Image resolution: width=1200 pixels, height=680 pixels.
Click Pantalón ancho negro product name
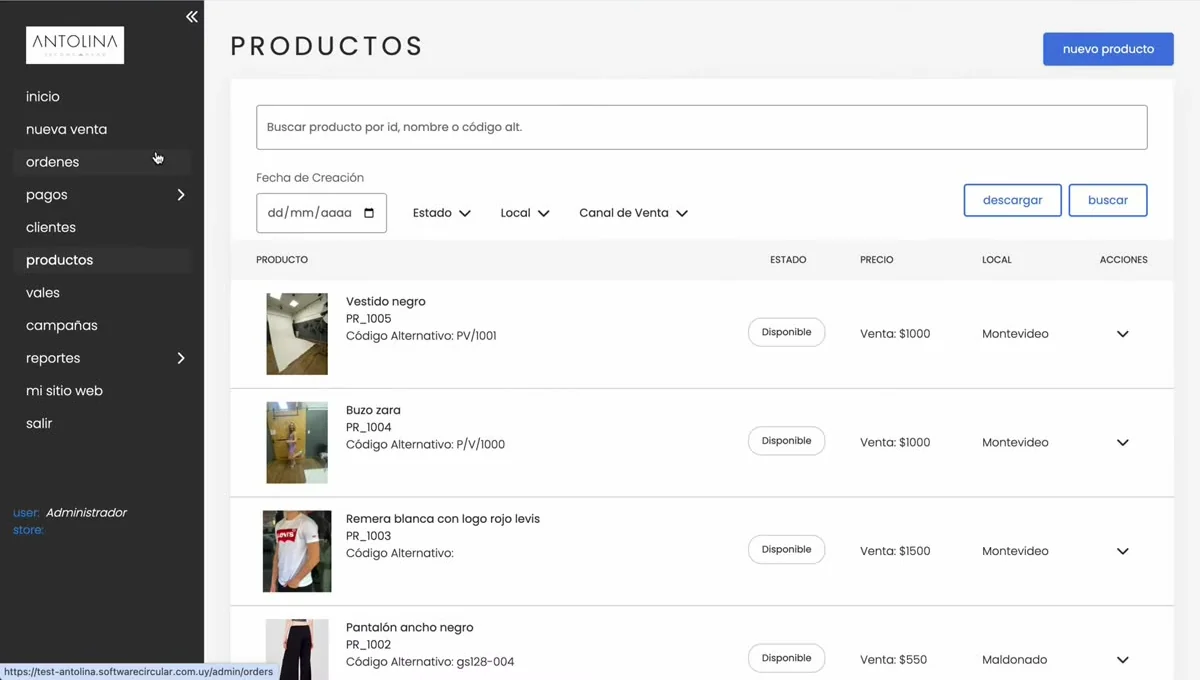coord(410,628)
